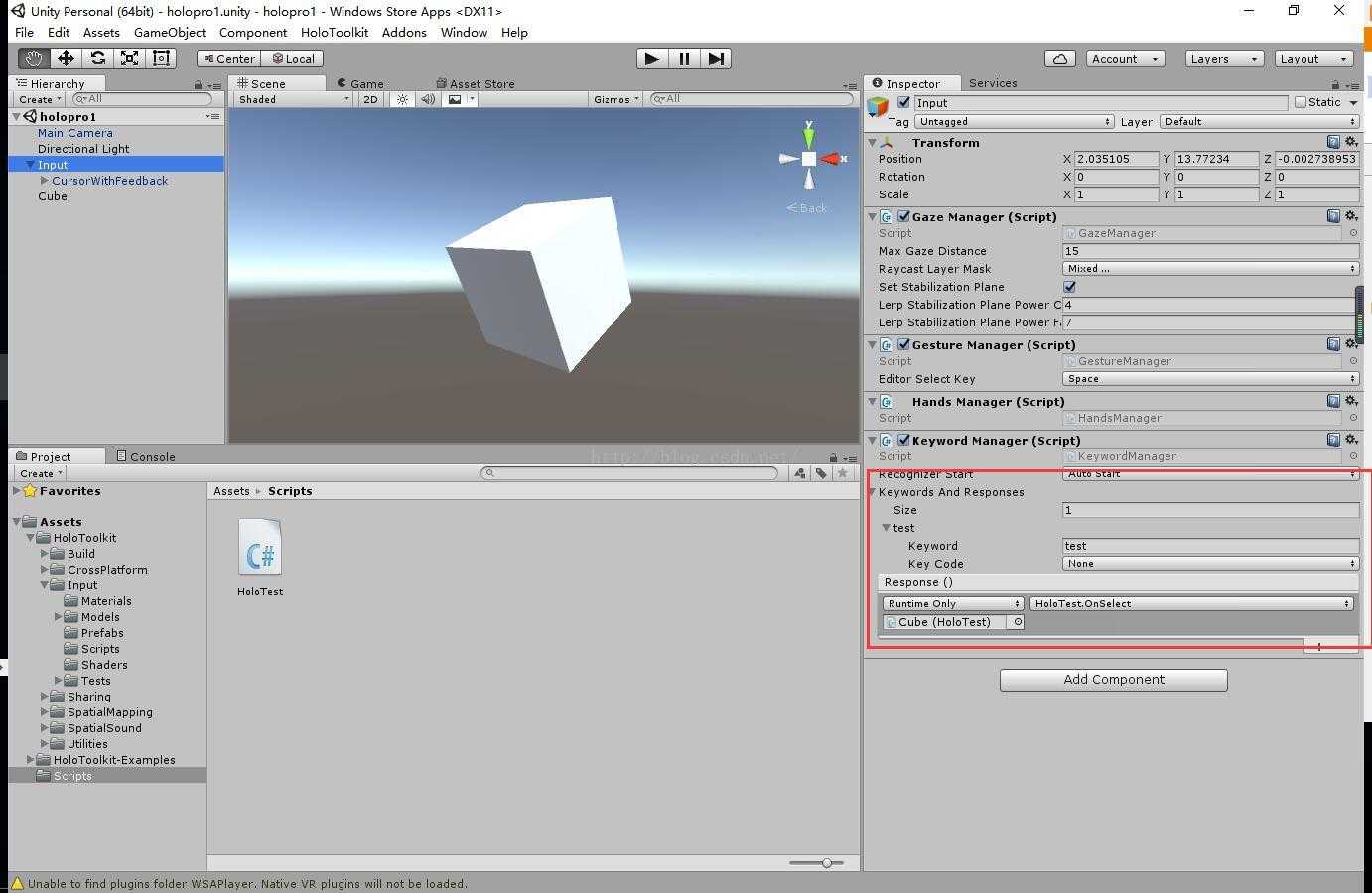Open Gesture Manager gear settings
This screenshot has height=893, width=1372.
pyautogui.click(x=1351, y=344)
